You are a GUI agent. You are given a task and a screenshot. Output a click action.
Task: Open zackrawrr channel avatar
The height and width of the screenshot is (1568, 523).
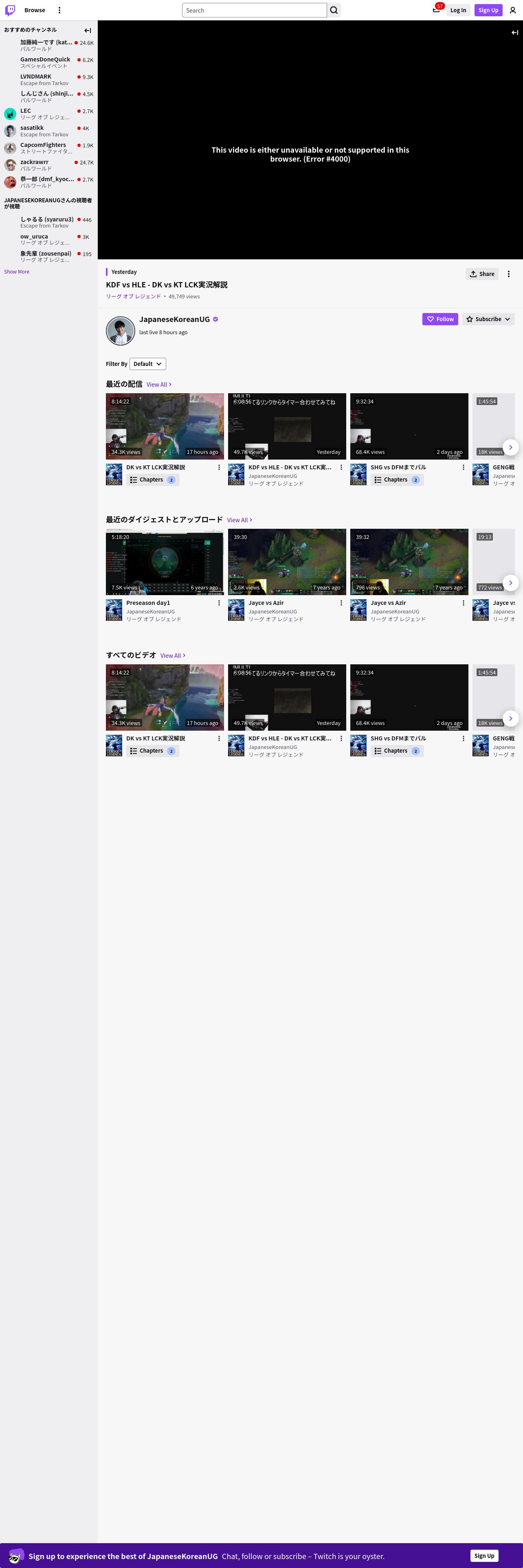pos(10,165)
